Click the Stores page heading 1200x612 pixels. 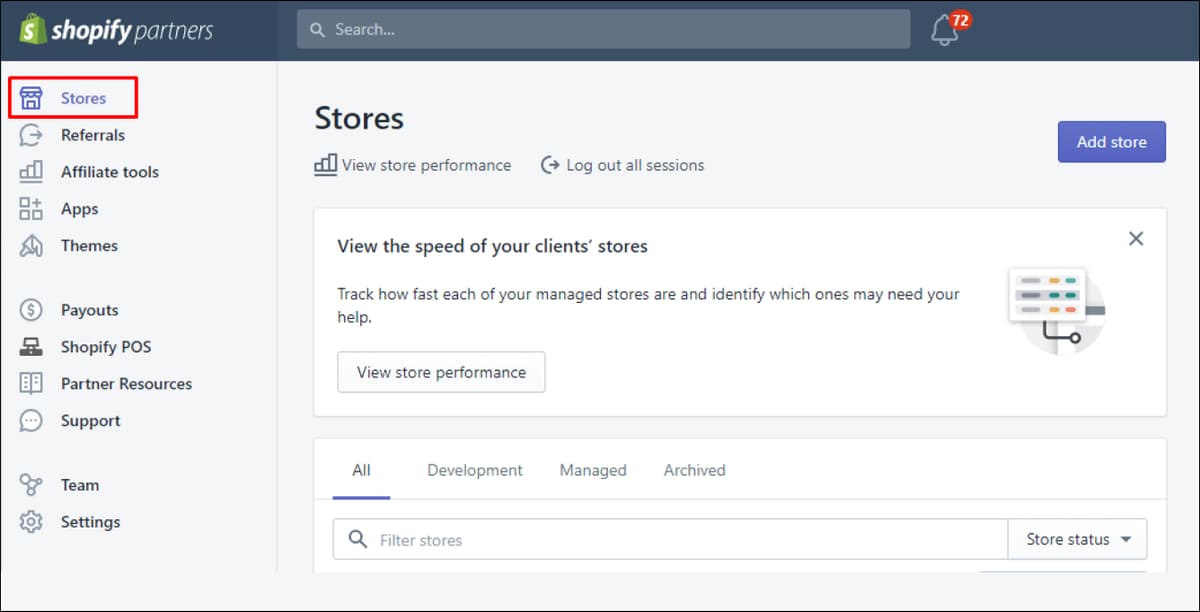359,118
